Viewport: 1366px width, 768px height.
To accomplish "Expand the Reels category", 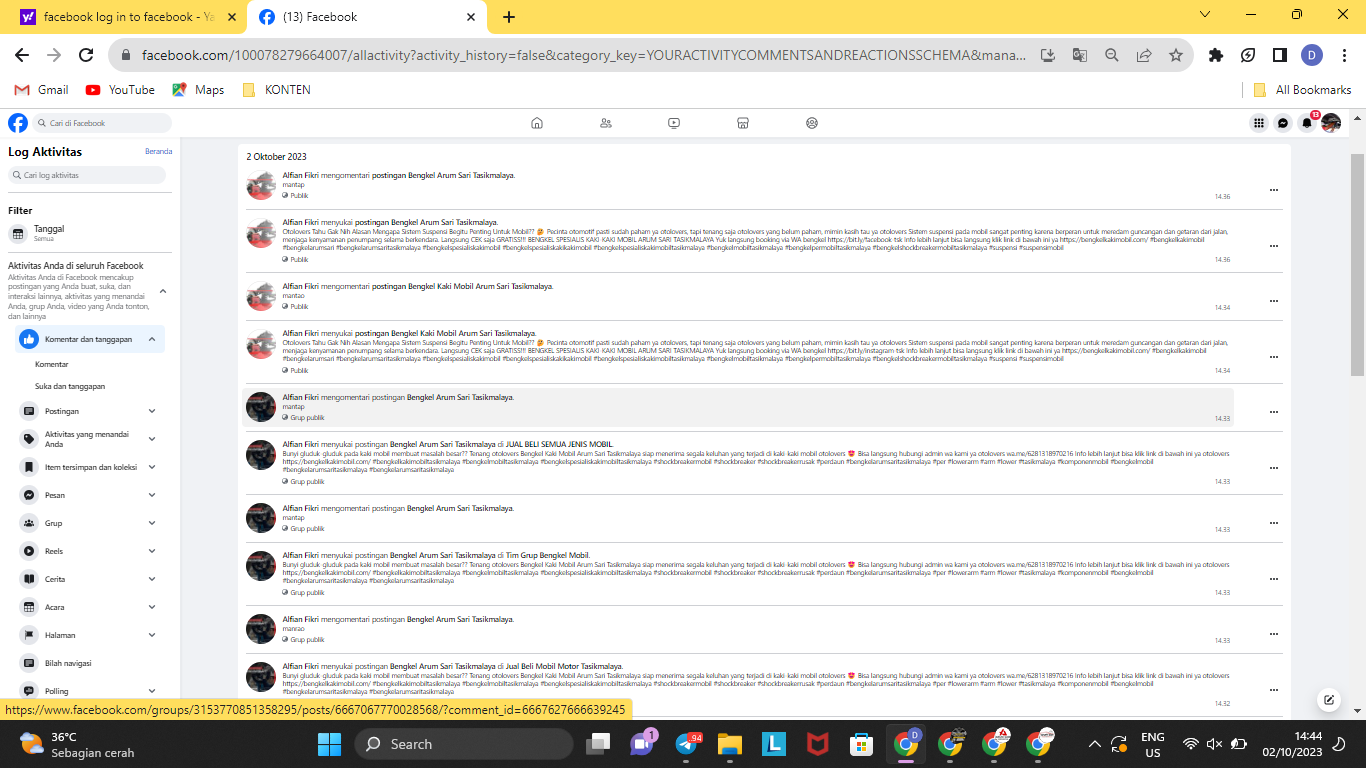I will coord(152,551).
